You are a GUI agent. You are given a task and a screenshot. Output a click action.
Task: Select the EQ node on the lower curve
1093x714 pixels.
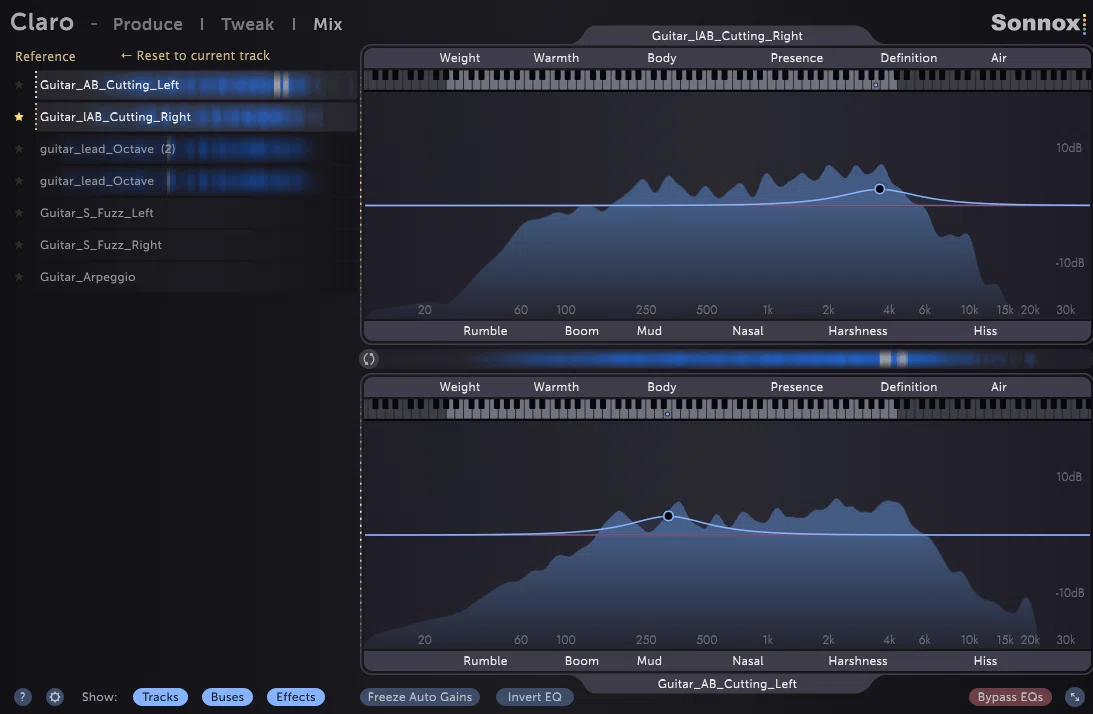(x=668, y=516)
